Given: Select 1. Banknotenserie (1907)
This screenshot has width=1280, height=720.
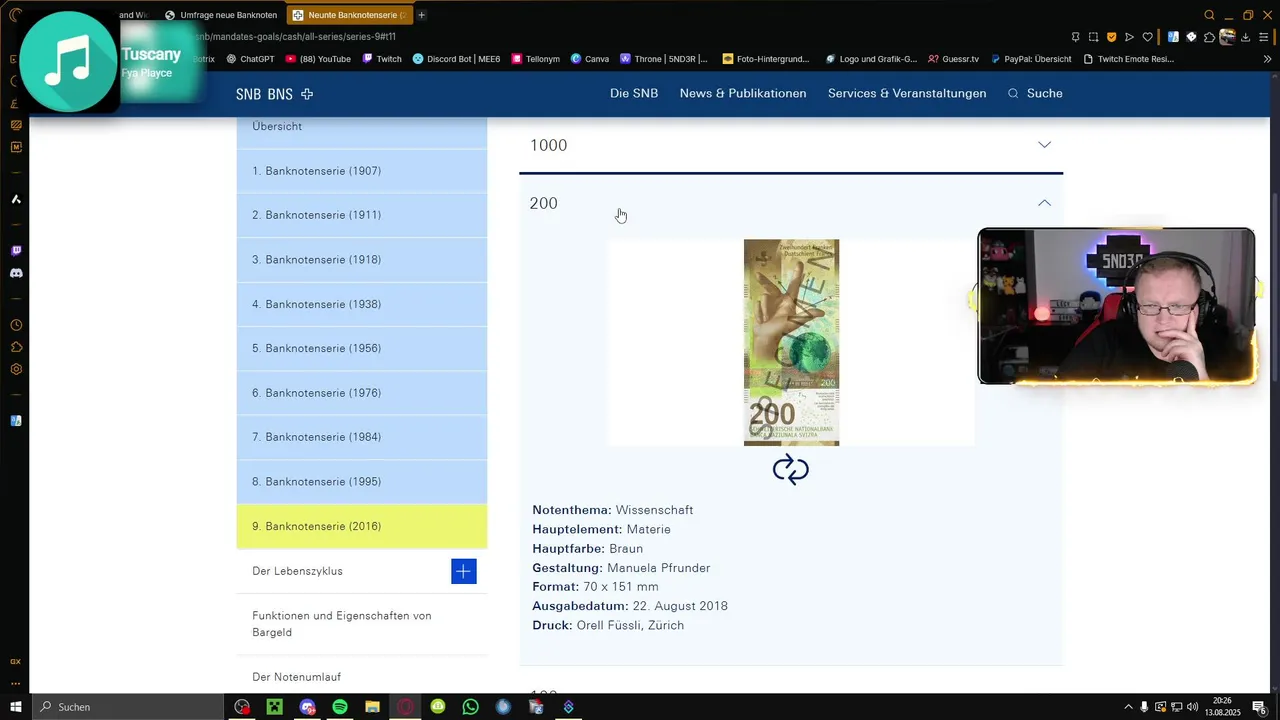Looking at the screenshot, I should tap(362, 171).
